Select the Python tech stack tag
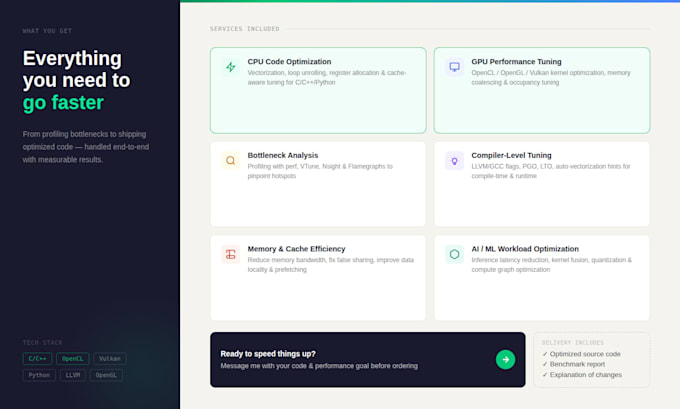680x409 pixels. click(39, 375)
